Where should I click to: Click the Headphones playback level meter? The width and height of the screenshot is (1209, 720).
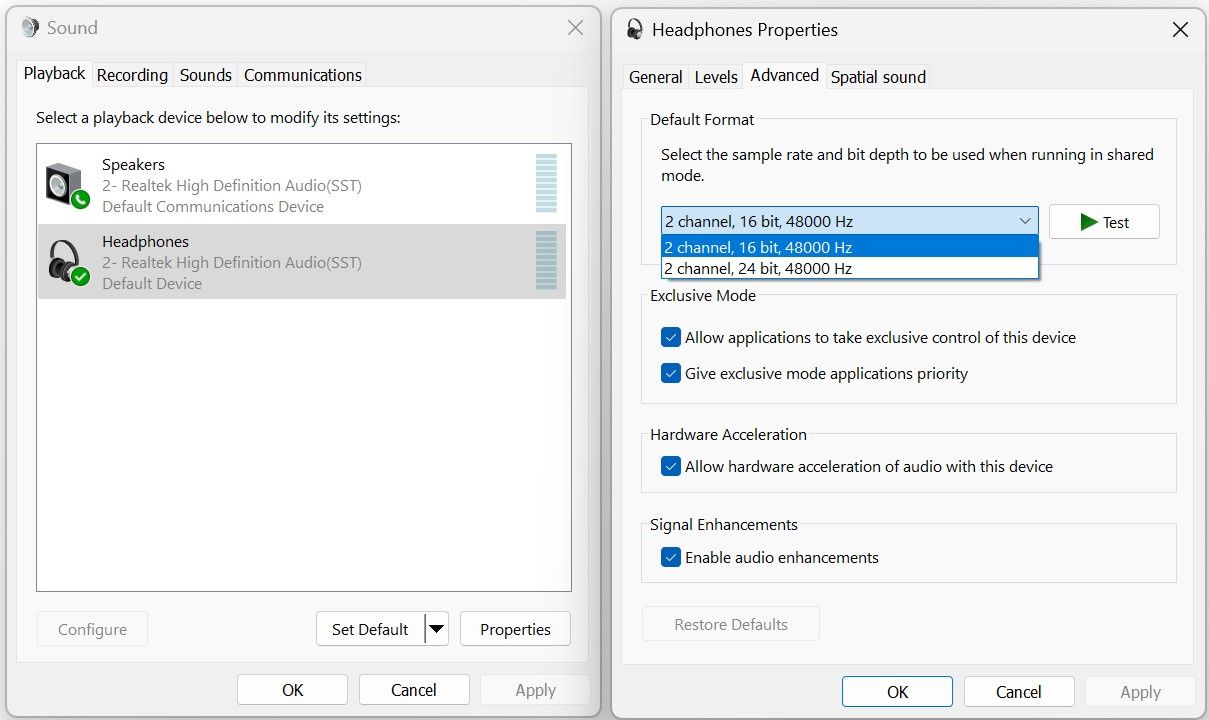pyautogui.click(x=546, y=260)
